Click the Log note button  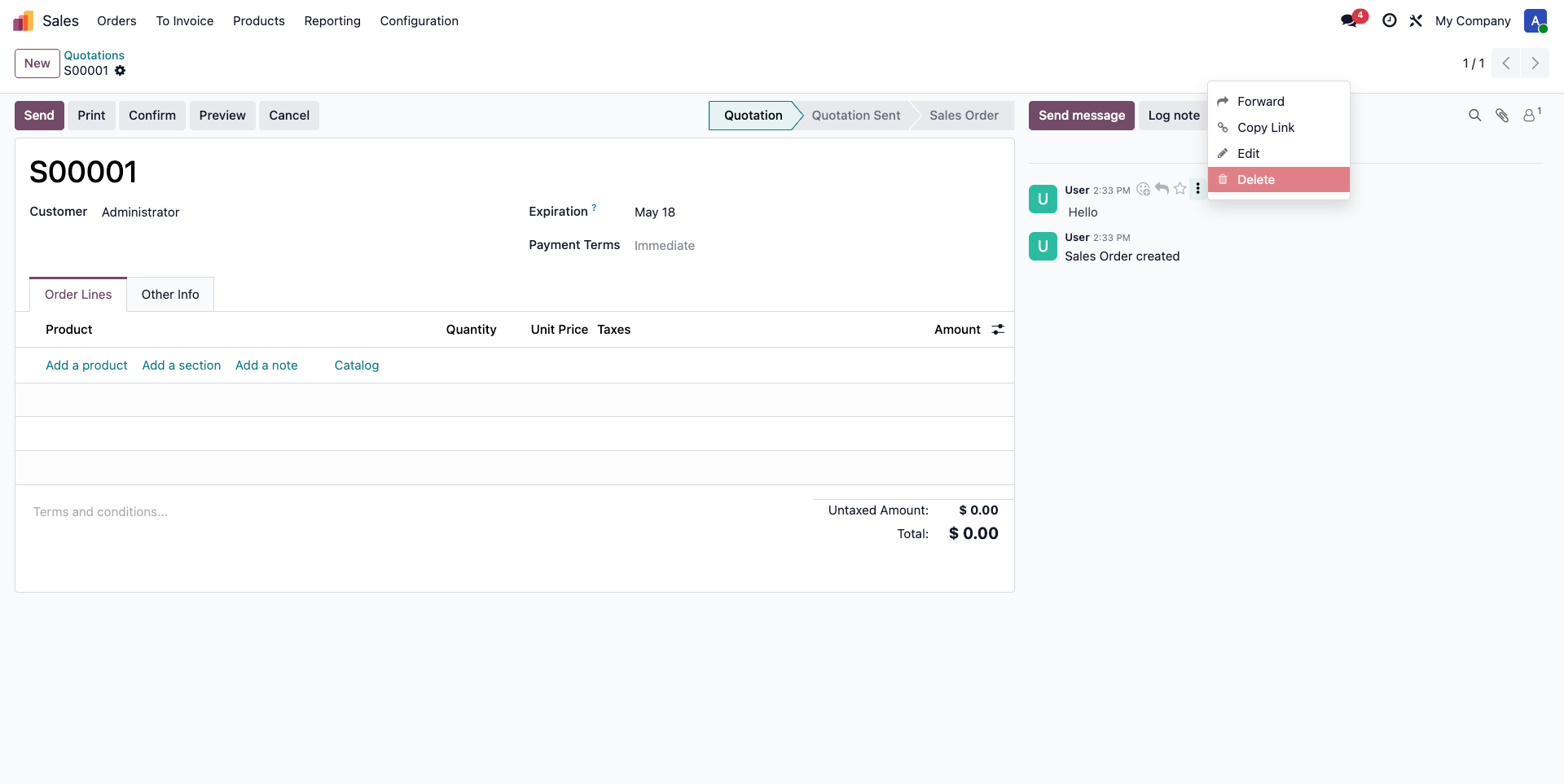pyautogui.click(x=1174, y=116)
